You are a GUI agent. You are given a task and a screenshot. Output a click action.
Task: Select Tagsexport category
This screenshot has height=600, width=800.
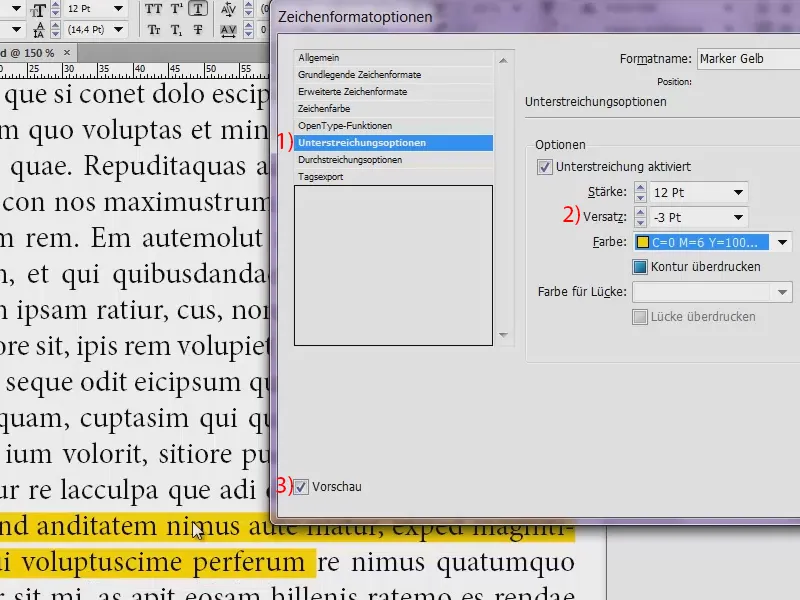[393, 177]
